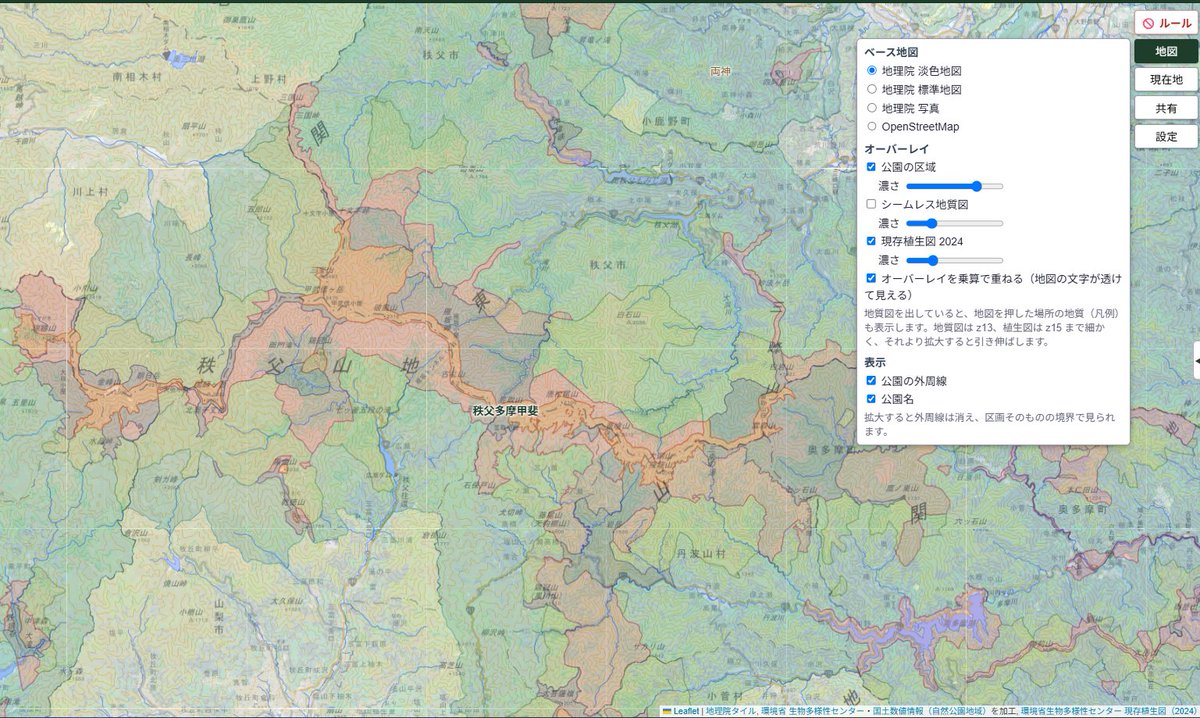The height and width of the screenshot is (718, 1200).
Task: Toggle オーバーレイを乗算で重ねる checkbox
Action: point(872,278)
